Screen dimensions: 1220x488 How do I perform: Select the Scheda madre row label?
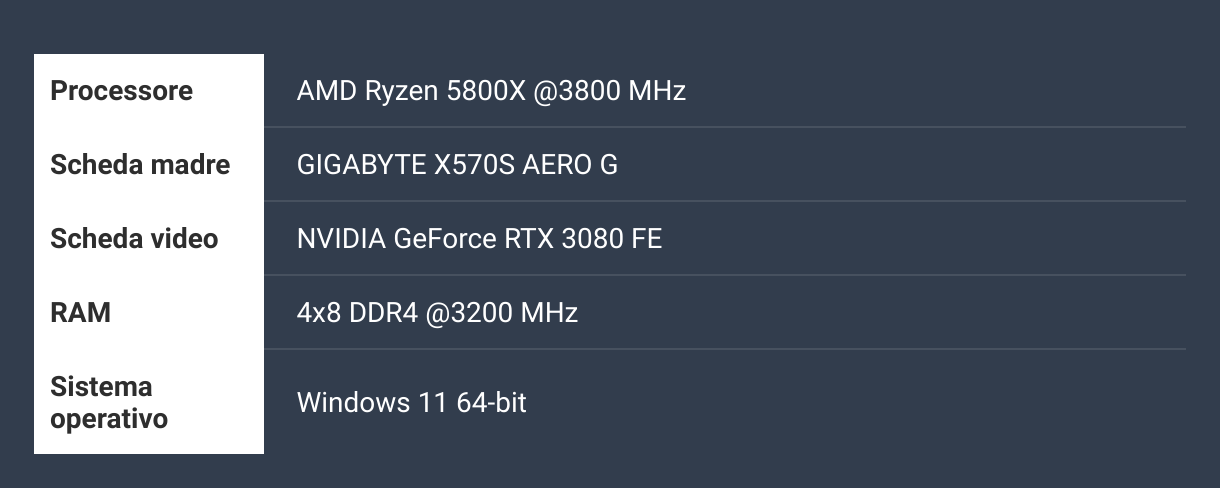tap(140, 165)
